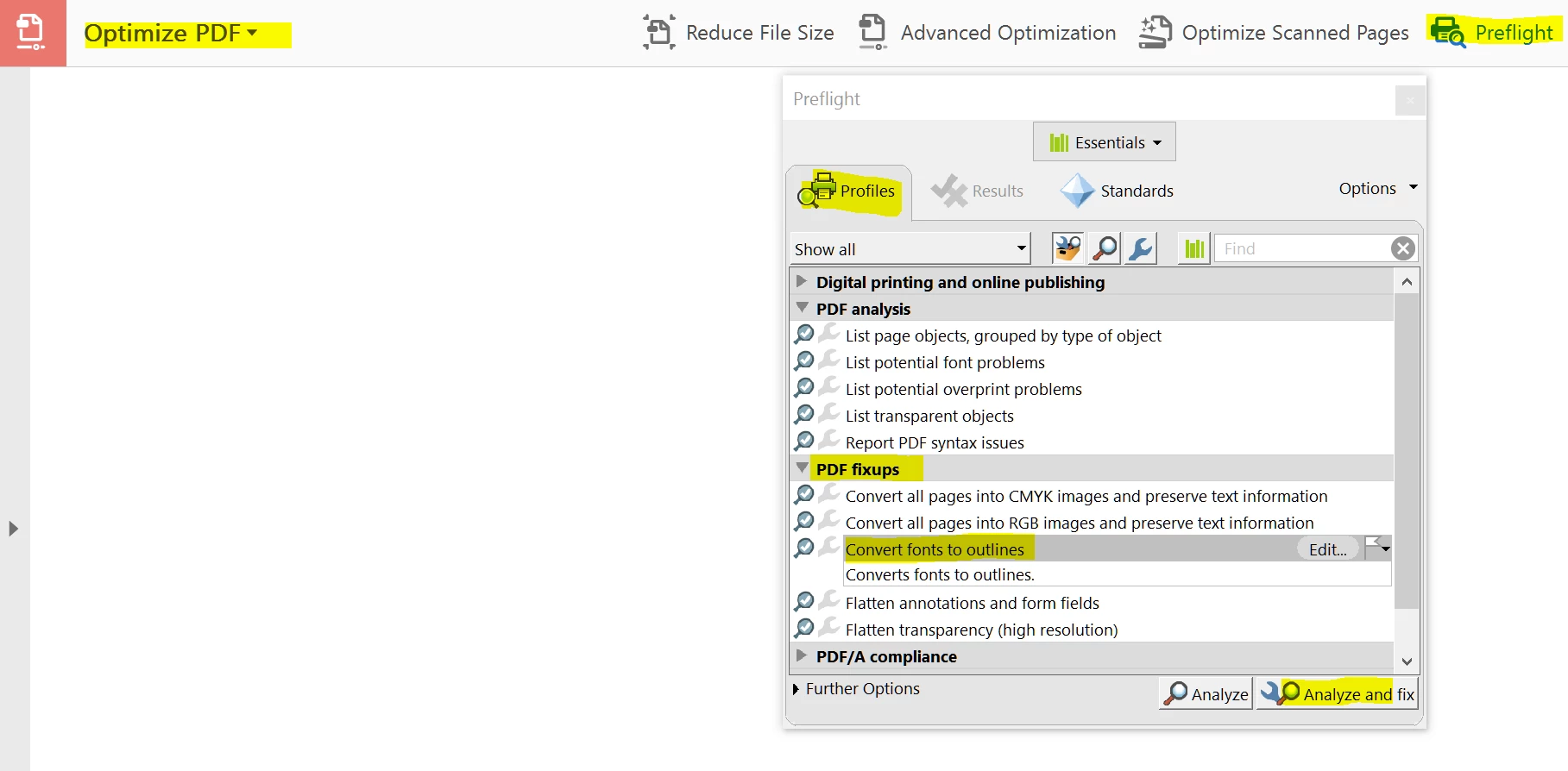Click the Analyze button
The height and width of the screenshot is (771, 1568).
1206,693
